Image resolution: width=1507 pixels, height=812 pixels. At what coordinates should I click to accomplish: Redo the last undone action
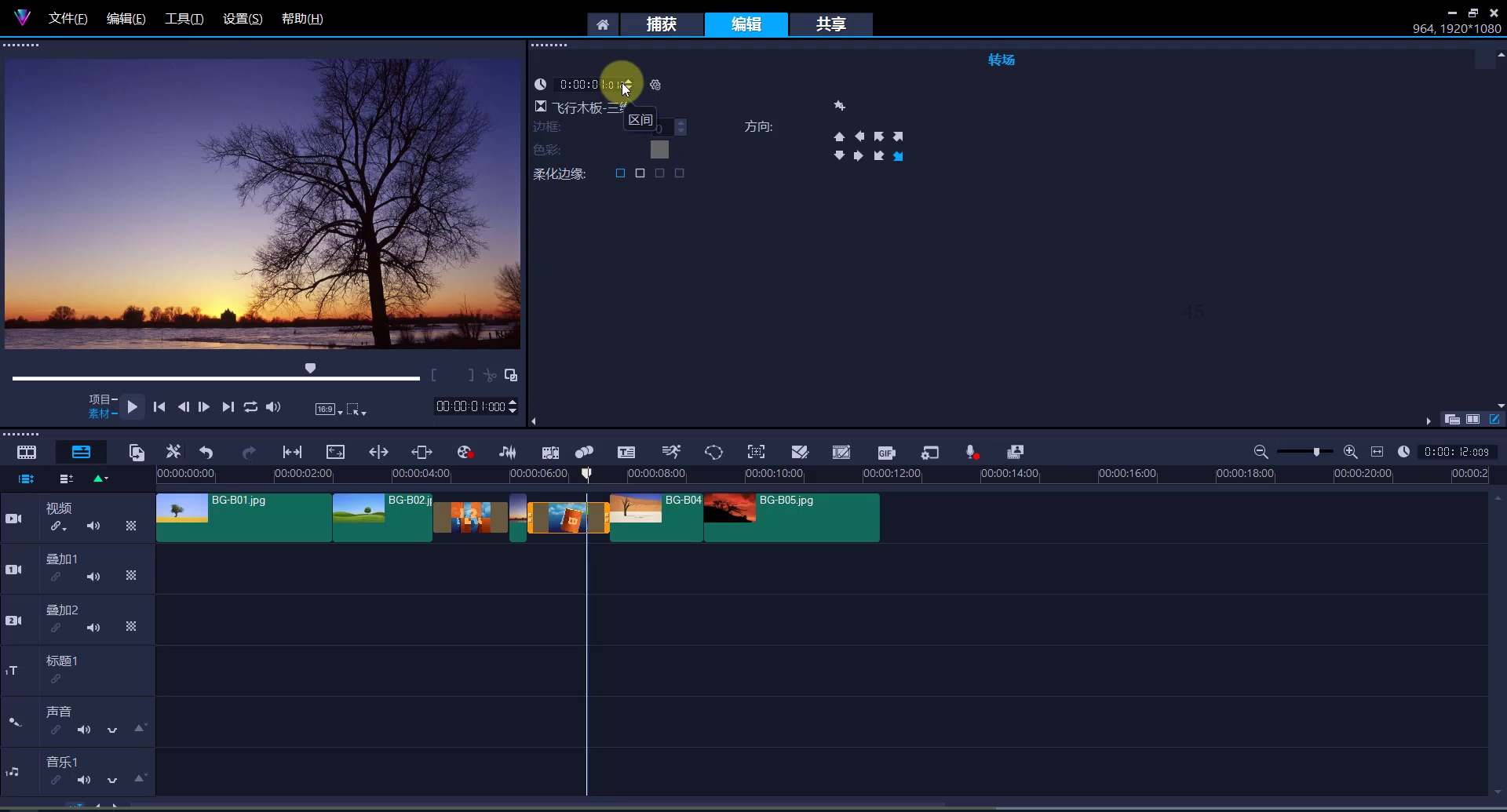pos(249,452)
